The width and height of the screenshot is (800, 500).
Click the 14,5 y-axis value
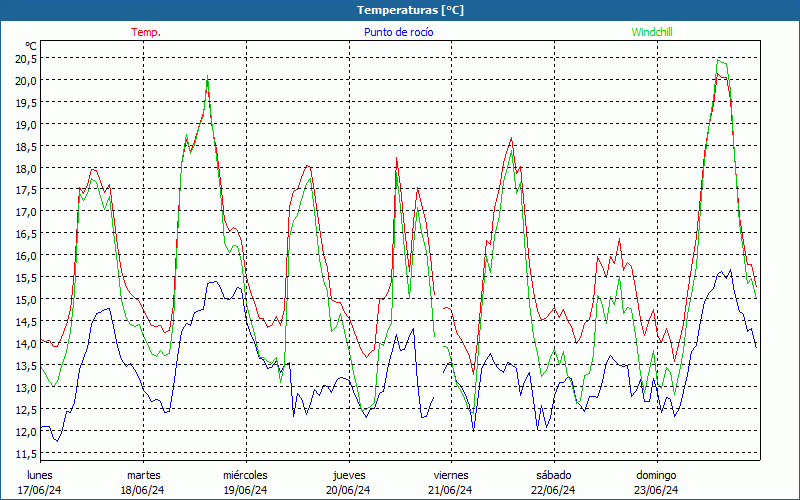point(26,321)
